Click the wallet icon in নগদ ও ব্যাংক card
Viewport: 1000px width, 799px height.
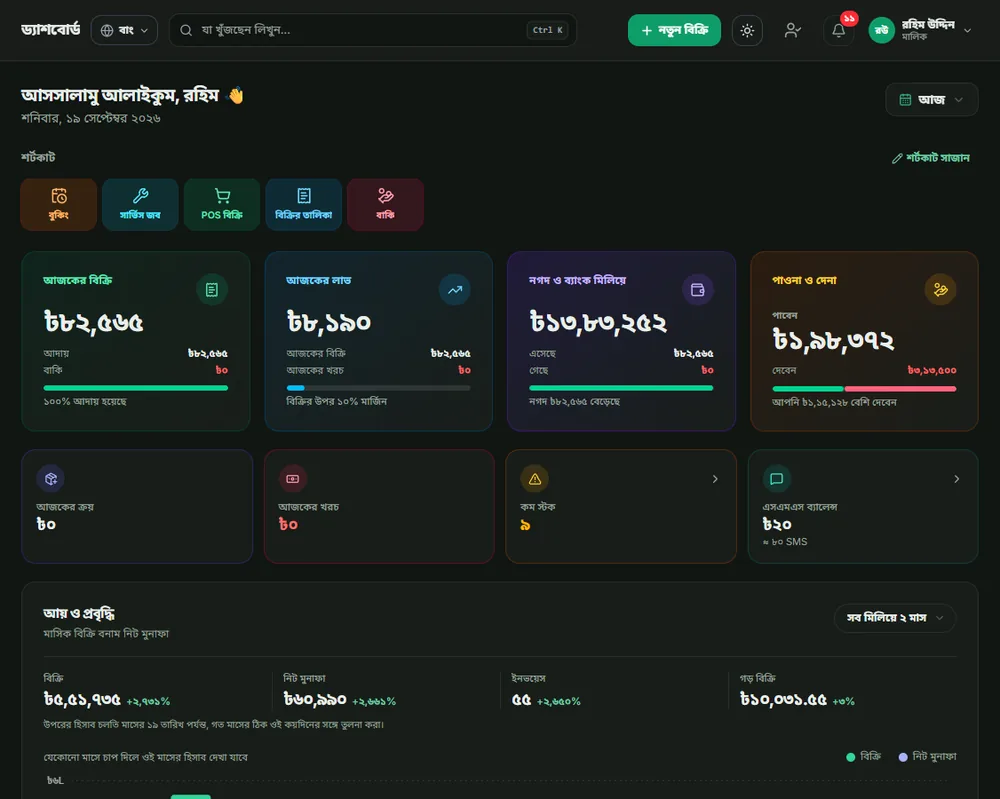698,290
